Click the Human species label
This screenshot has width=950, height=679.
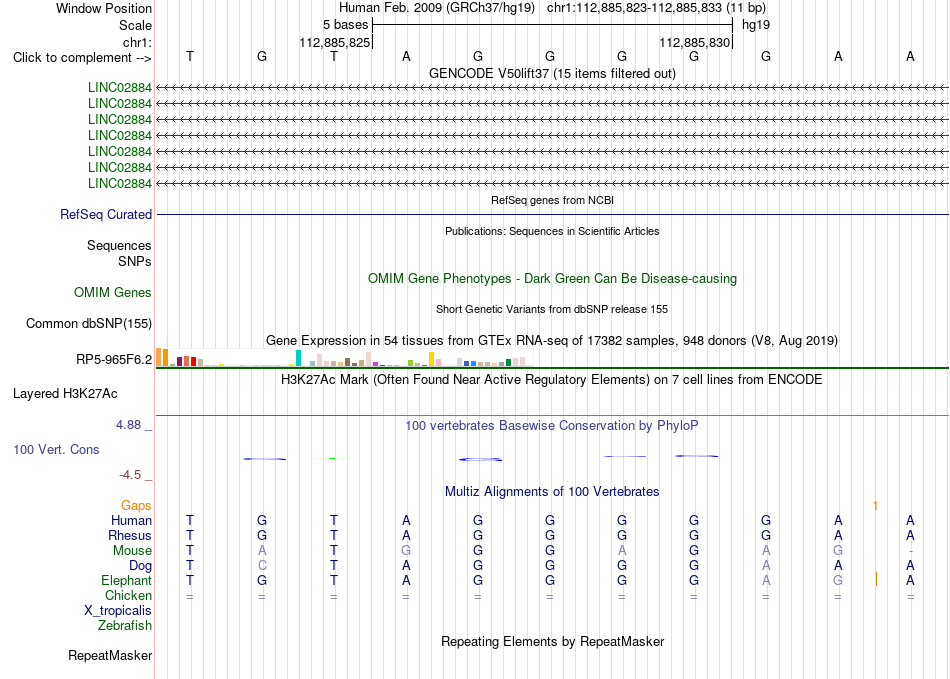point(131,520)
